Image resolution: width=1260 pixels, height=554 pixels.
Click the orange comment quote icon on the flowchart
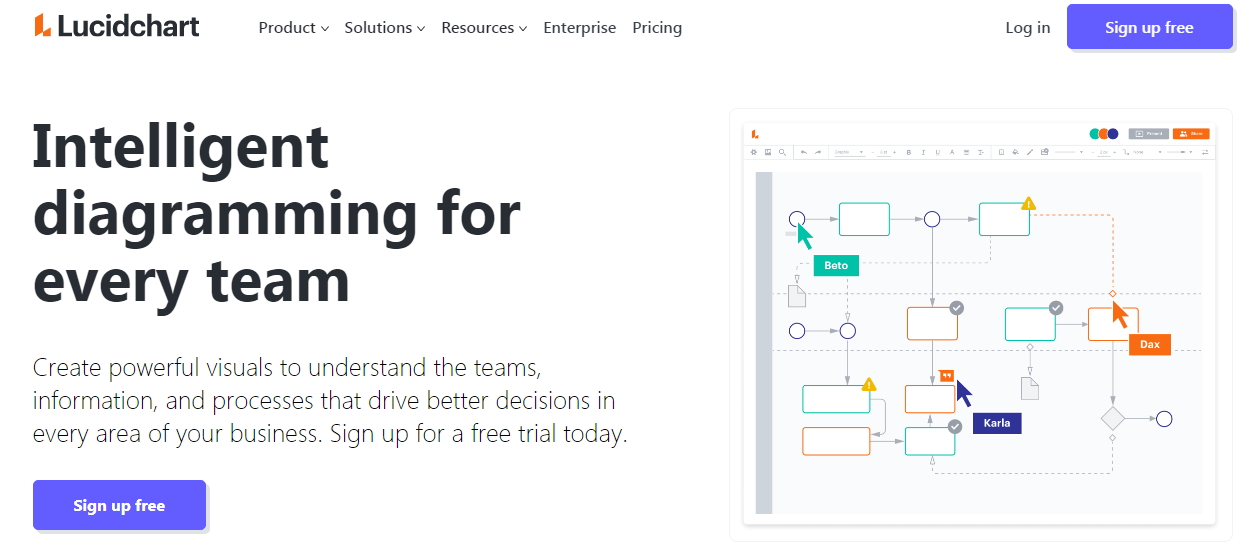pyautogui.click(x=947, y=376)
